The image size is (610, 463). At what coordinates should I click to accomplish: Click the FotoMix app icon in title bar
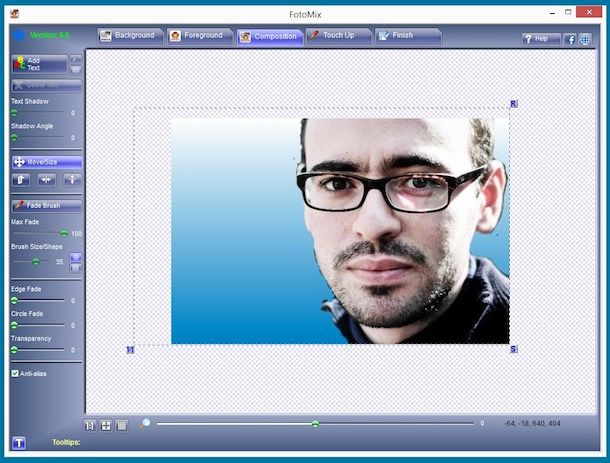pyautogui.click(x=15, y=14)
